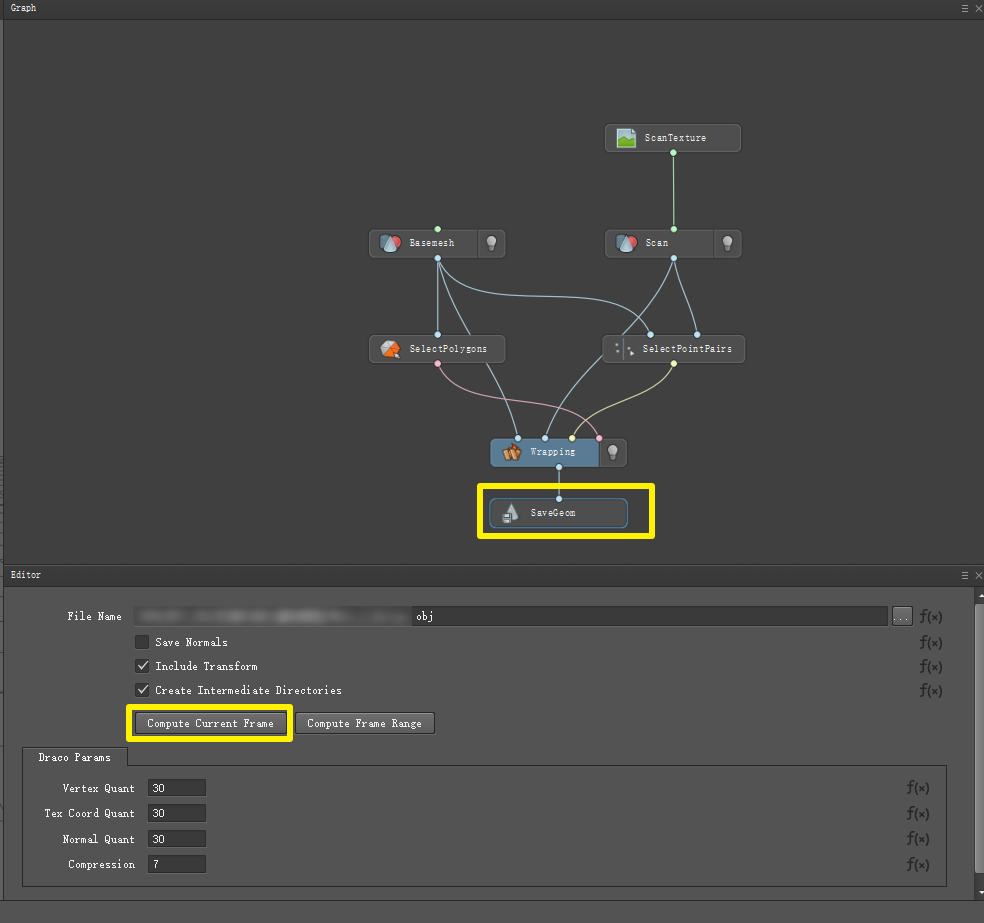Click the SelectPolygons node icon
This screenshot has height=923, width=984.
click(390, 349)
